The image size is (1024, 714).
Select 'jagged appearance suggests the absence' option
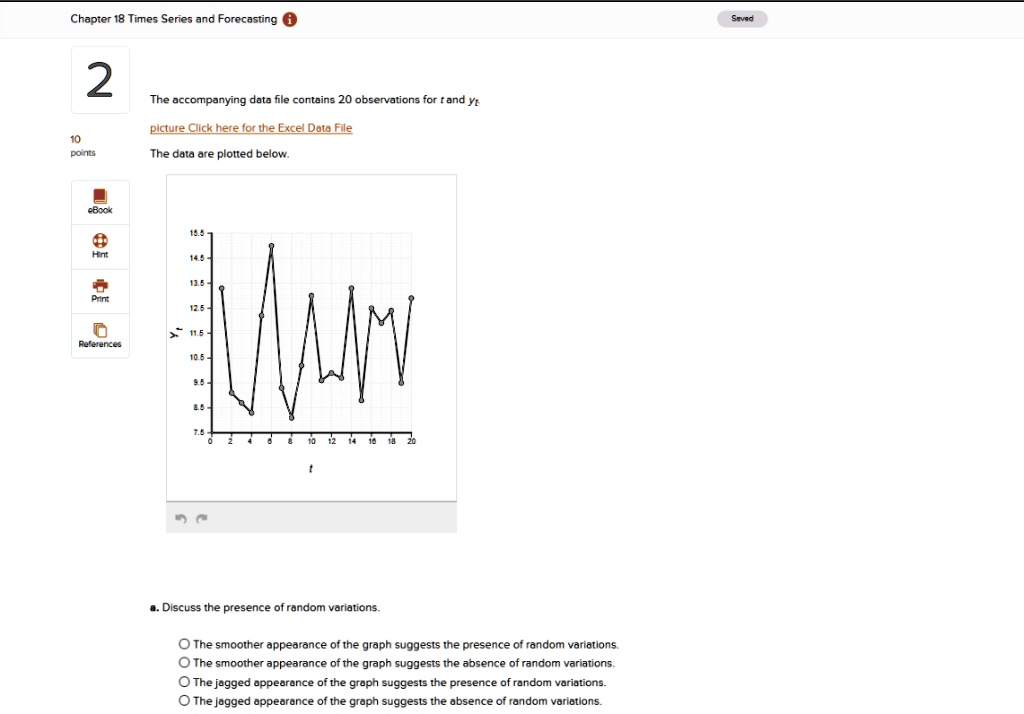click(x=184, y=701)
